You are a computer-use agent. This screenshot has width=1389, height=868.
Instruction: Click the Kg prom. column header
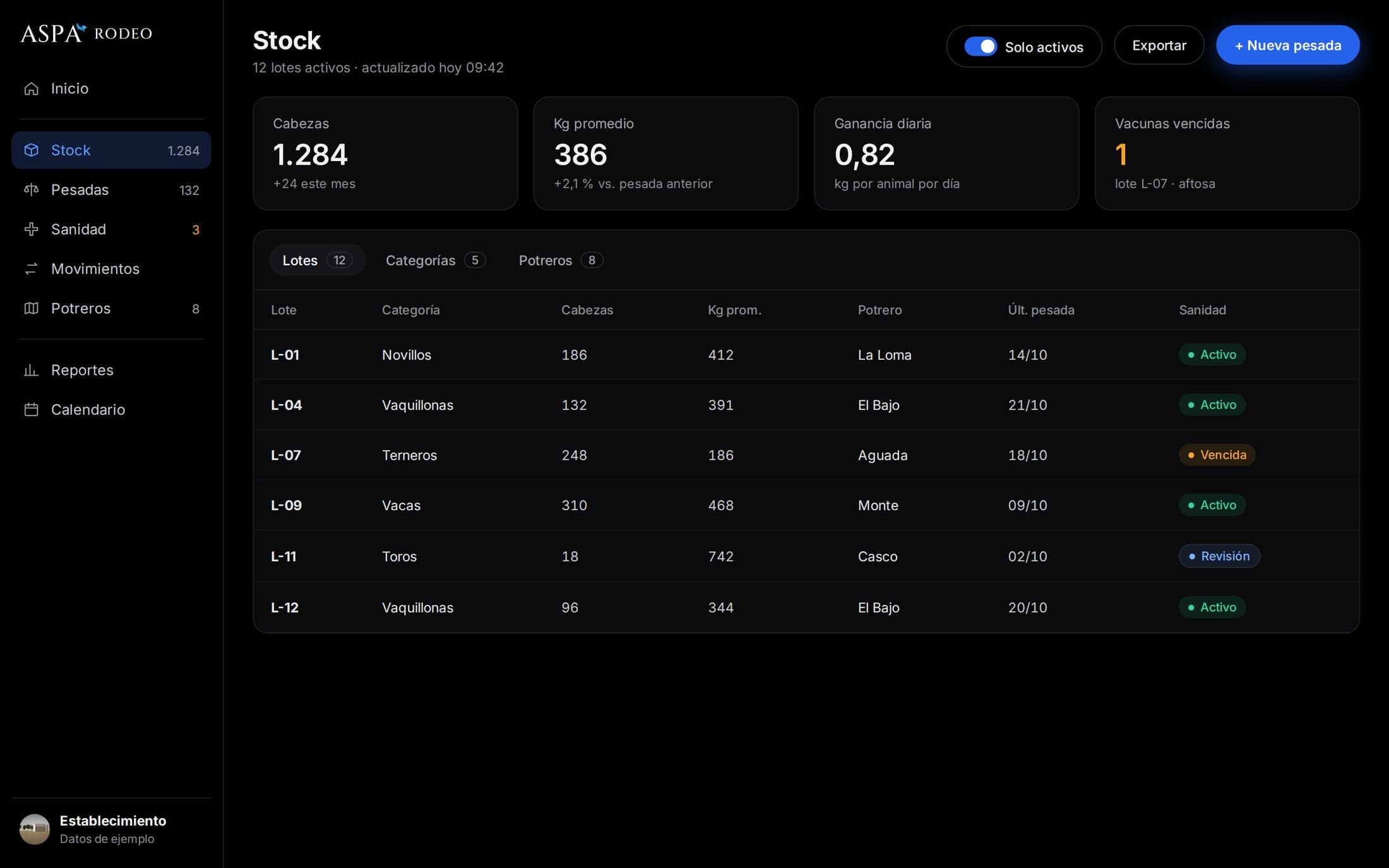pos(734,310)
